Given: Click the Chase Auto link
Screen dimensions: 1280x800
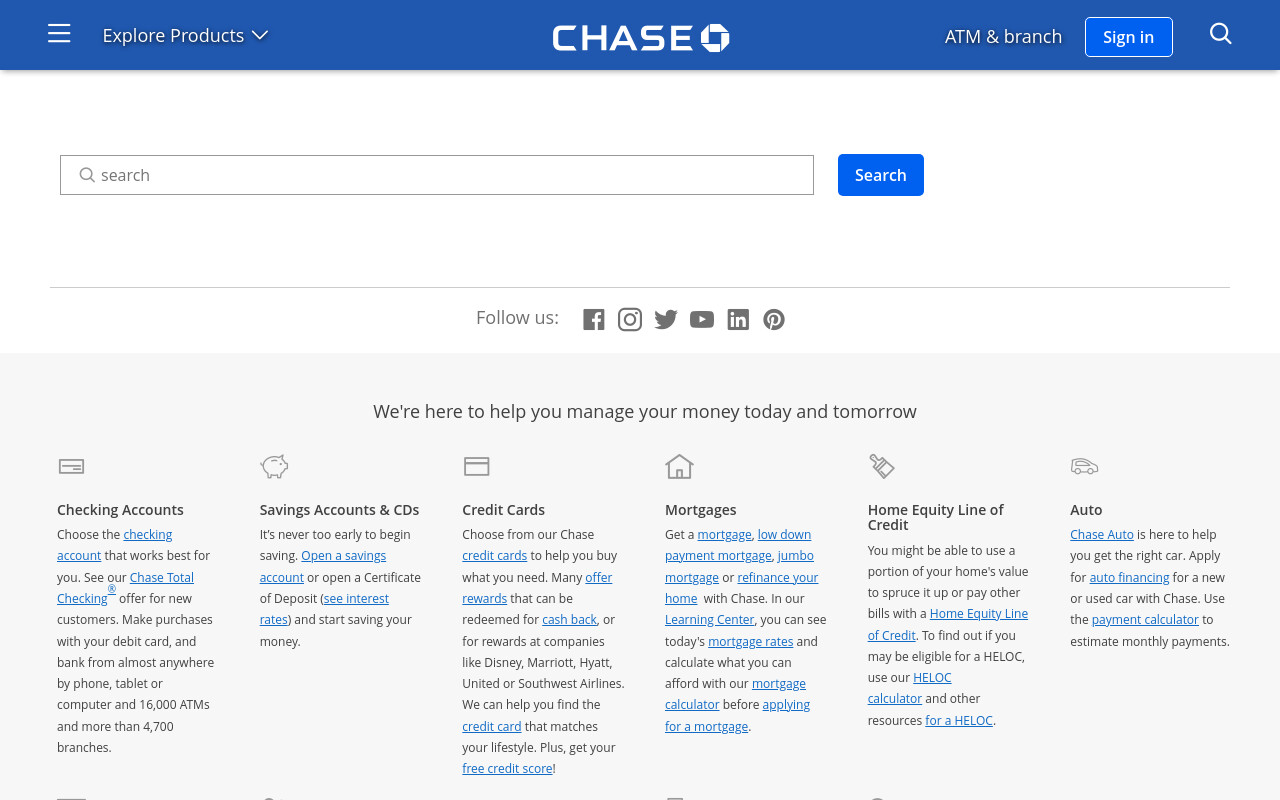Looking at the screenshot, I should 1101,535.
